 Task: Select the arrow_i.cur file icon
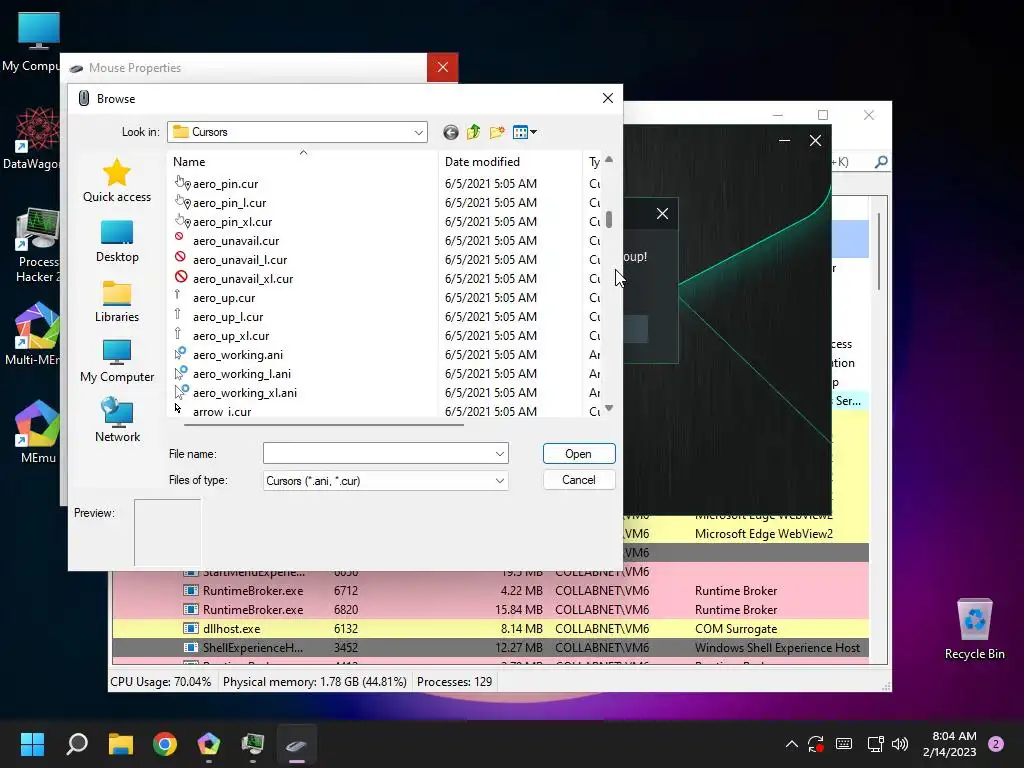click(178, 409)
